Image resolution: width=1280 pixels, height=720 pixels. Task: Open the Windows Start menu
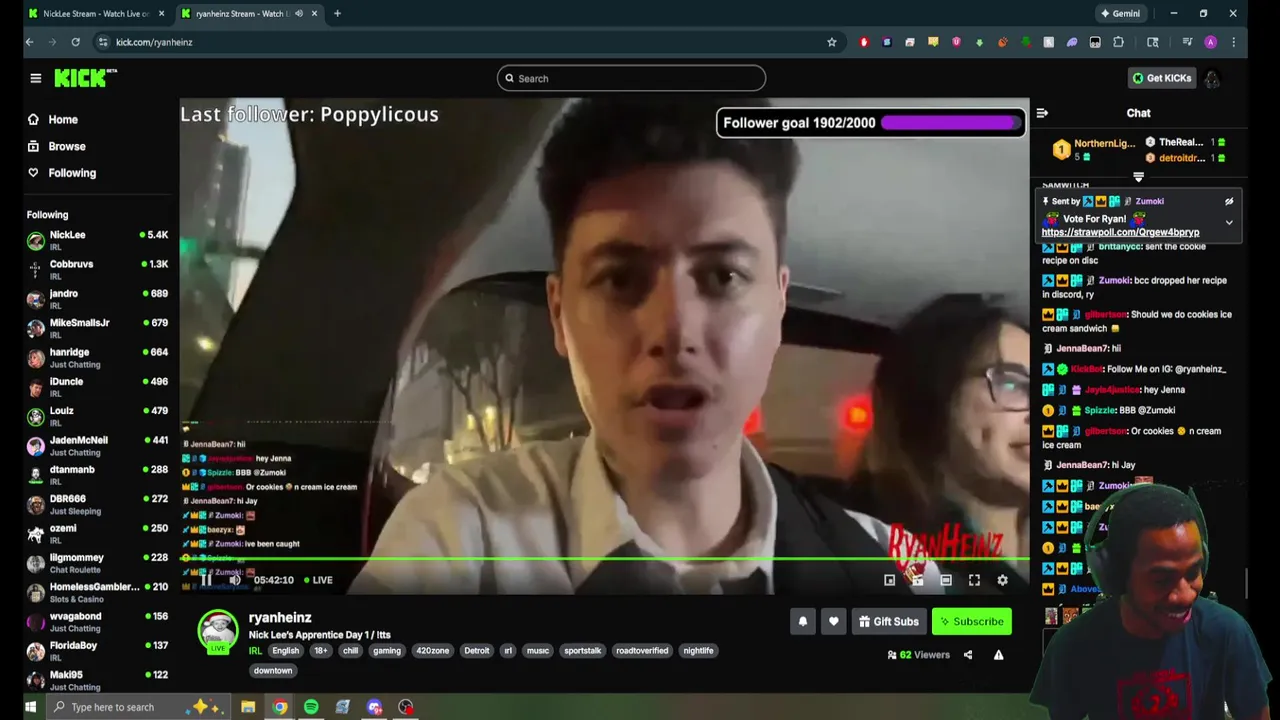click(30, 707)
